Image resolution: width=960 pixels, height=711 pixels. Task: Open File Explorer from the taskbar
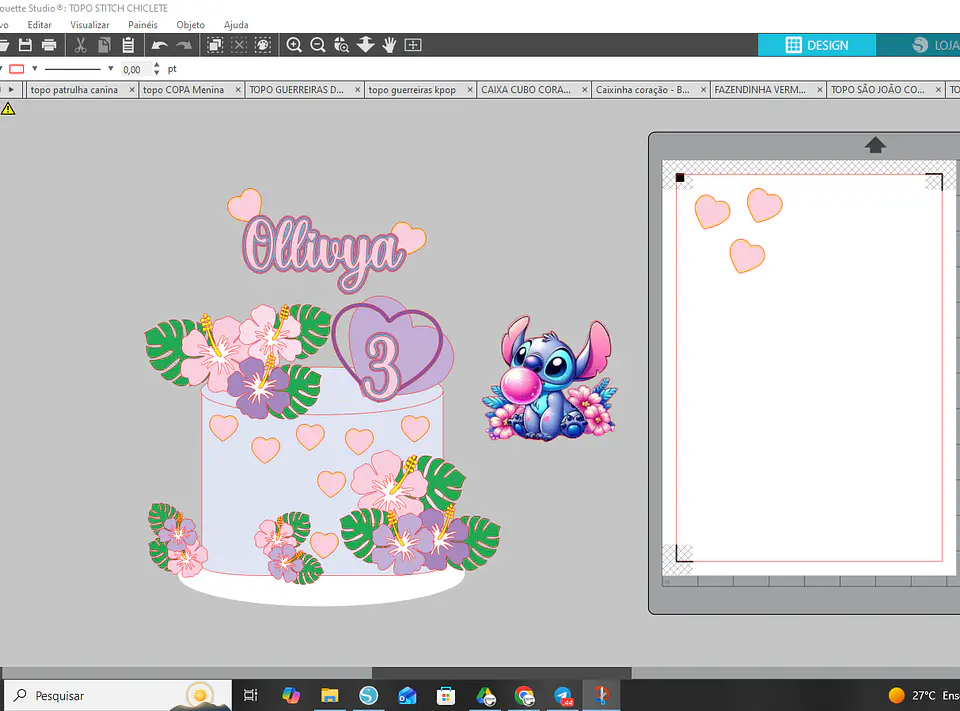(329, 696)
